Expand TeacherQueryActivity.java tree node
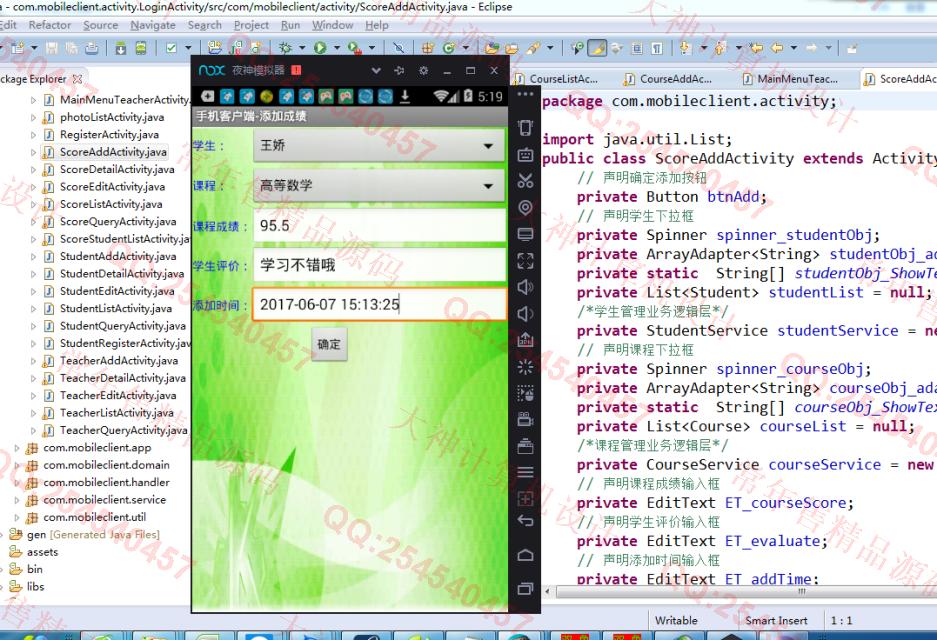 click(x=33, y=430)
